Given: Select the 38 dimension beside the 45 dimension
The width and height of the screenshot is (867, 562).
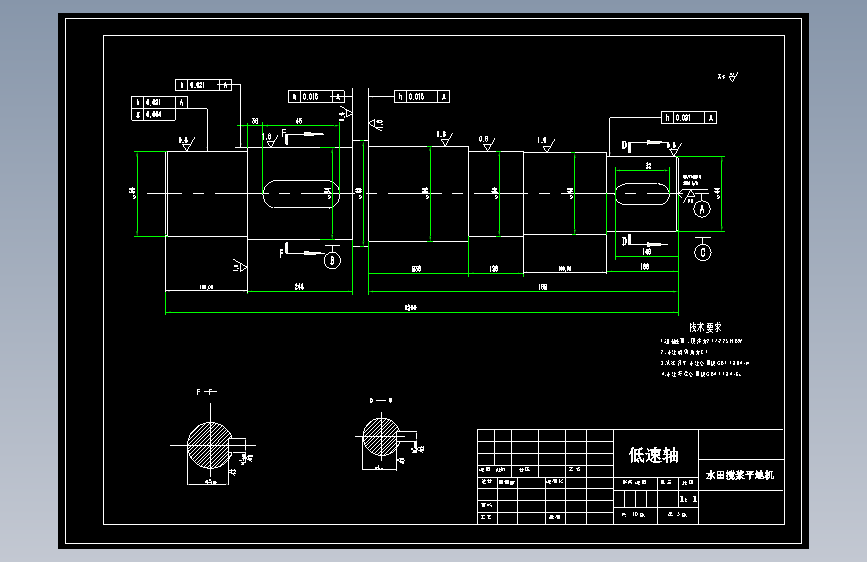Looking at the screenshot, I should pos(255,121).
